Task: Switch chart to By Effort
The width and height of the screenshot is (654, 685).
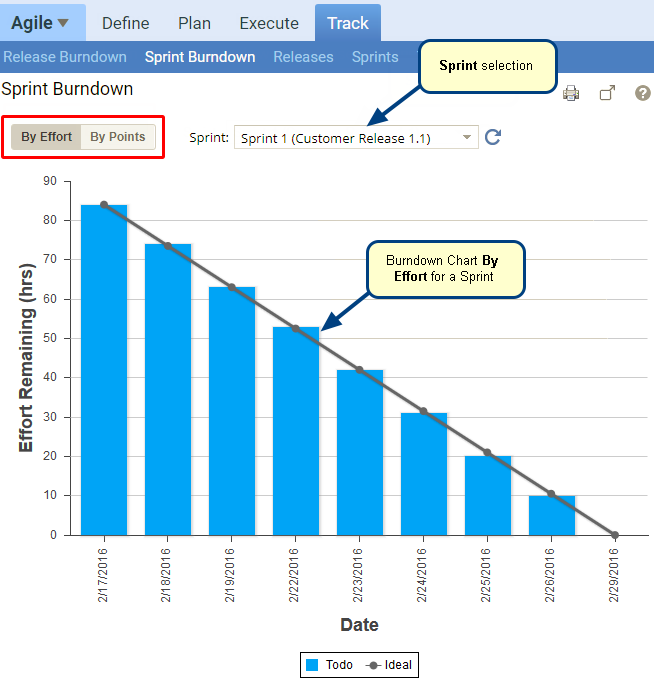Action: point(47,137)
